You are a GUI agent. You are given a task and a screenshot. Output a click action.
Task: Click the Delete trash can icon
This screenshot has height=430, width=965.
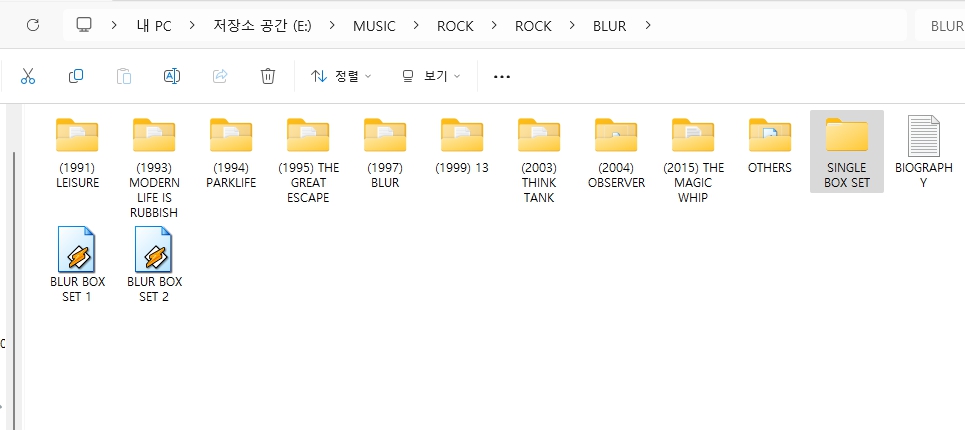pos(268,76)
